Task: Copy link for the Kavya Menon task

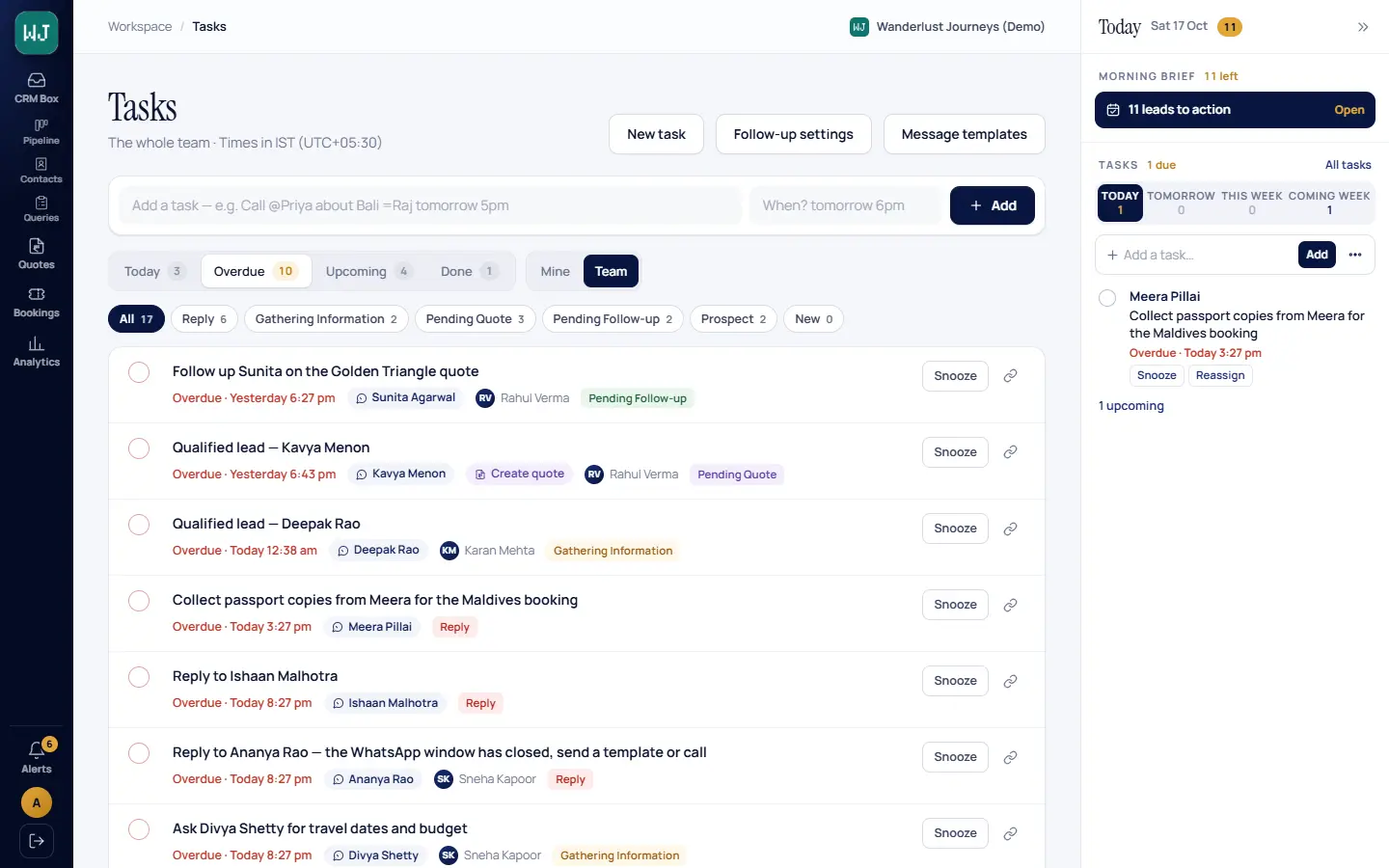Action: [x=1010, y=452]
